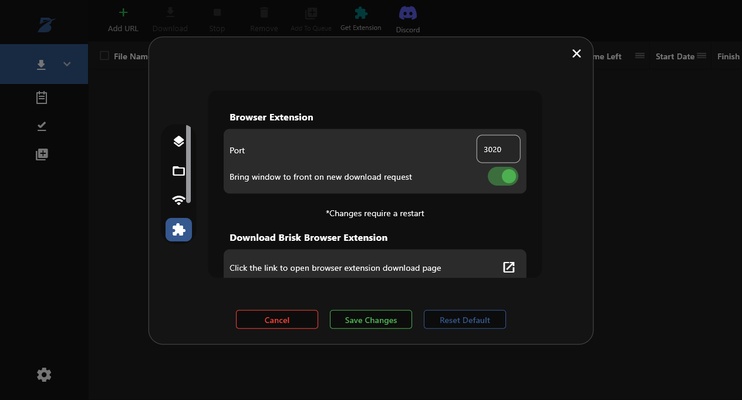Click the Add URL toolbar button
Image resolution: width=742 pixels, height=400 pixels.
tap(123, 19)
